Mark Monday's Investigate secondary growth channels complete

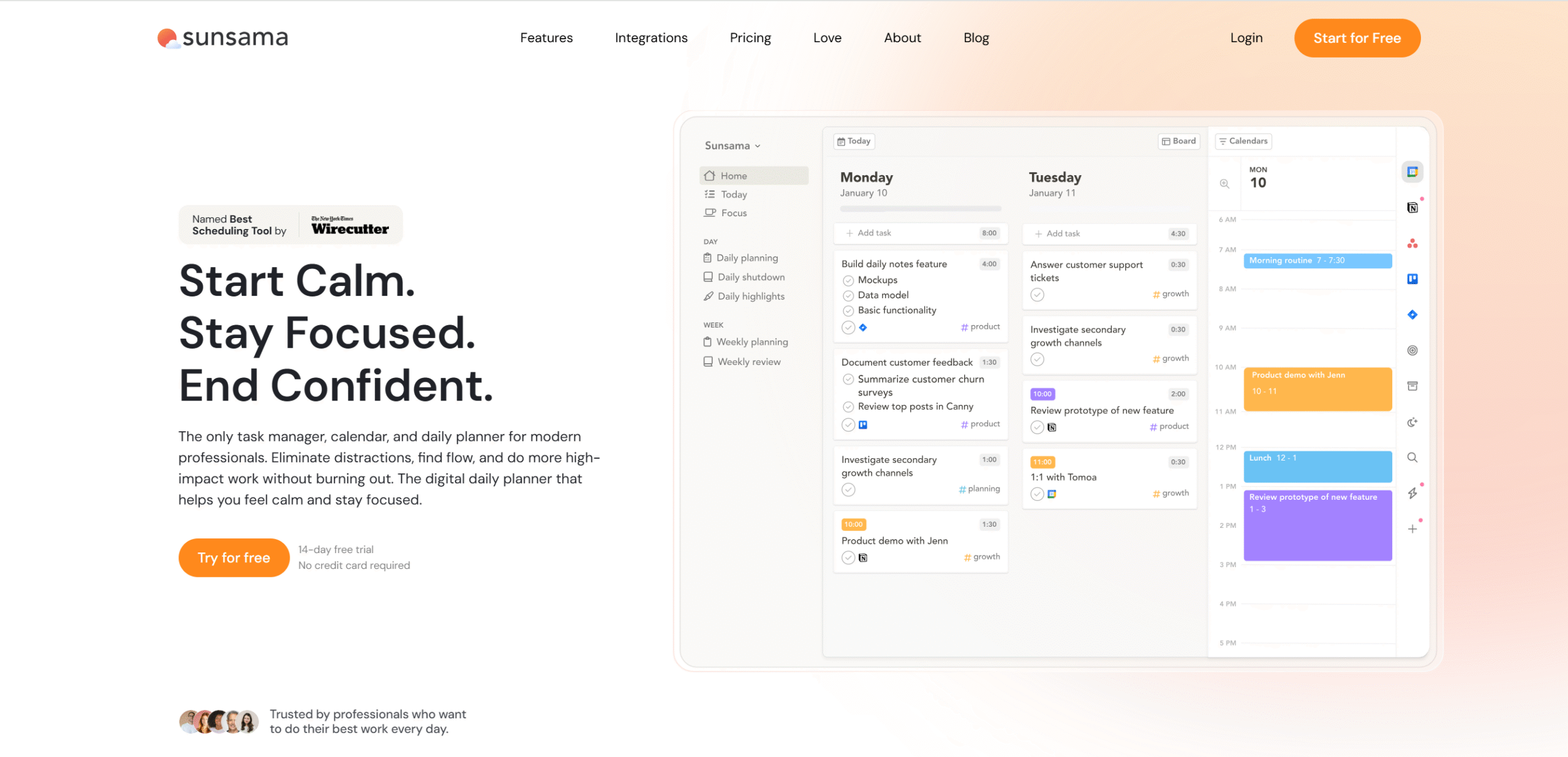point(848,489)
